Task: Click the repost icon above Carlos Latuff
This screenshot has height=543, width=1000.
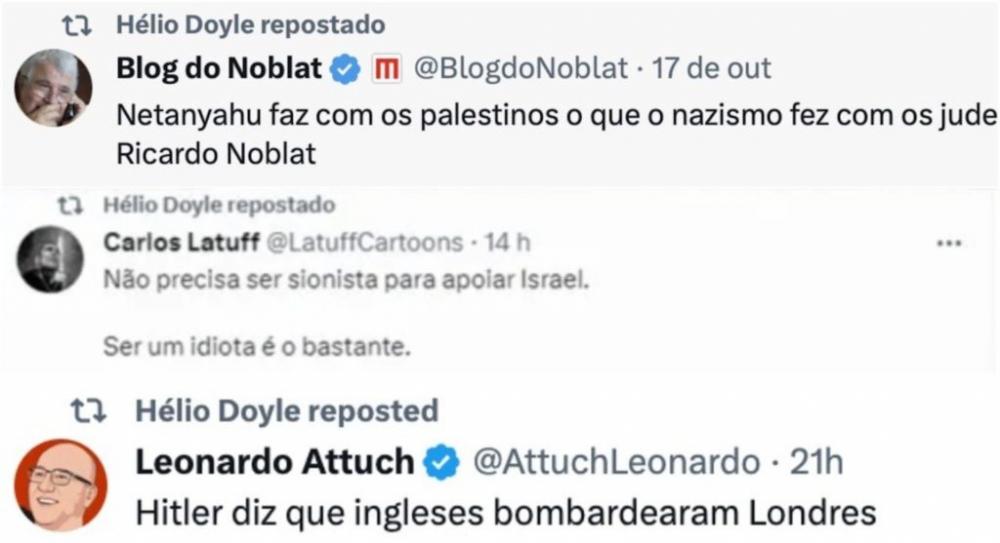Action: click(x=69, y=207)
